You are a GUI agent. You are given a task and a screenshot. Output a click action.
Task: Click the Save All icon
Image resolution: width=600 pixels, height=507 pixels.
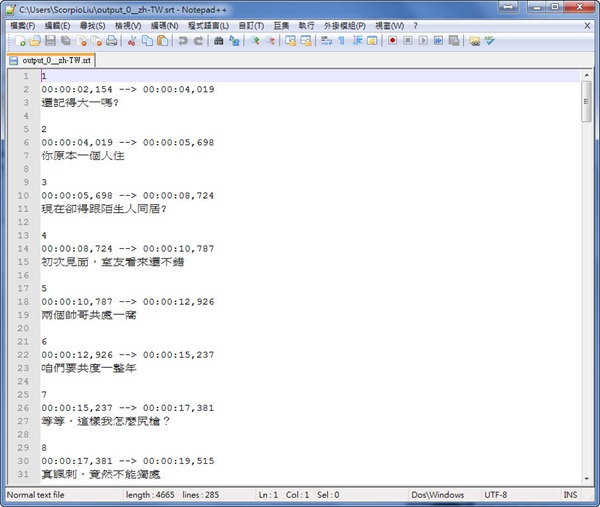point(65,41)
